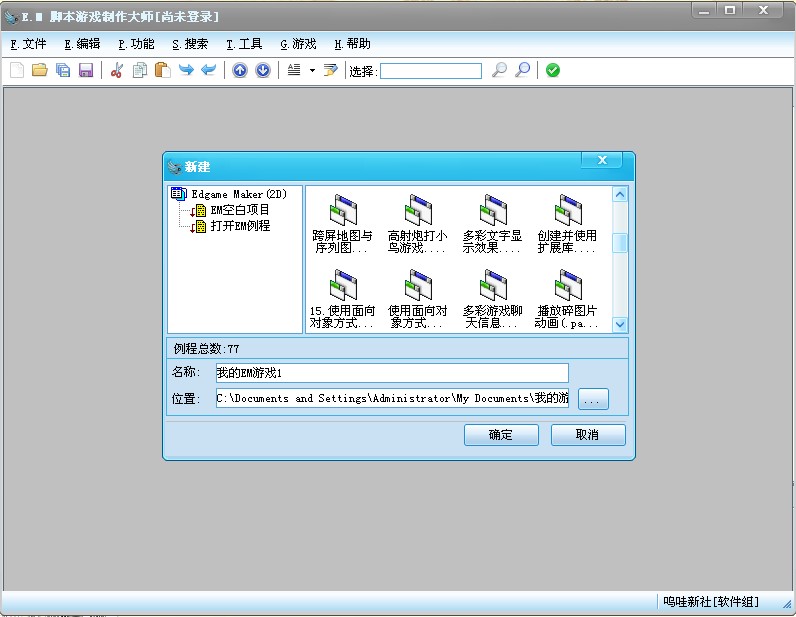
Task: Click the 确定 button
Action: click(501, 435)
